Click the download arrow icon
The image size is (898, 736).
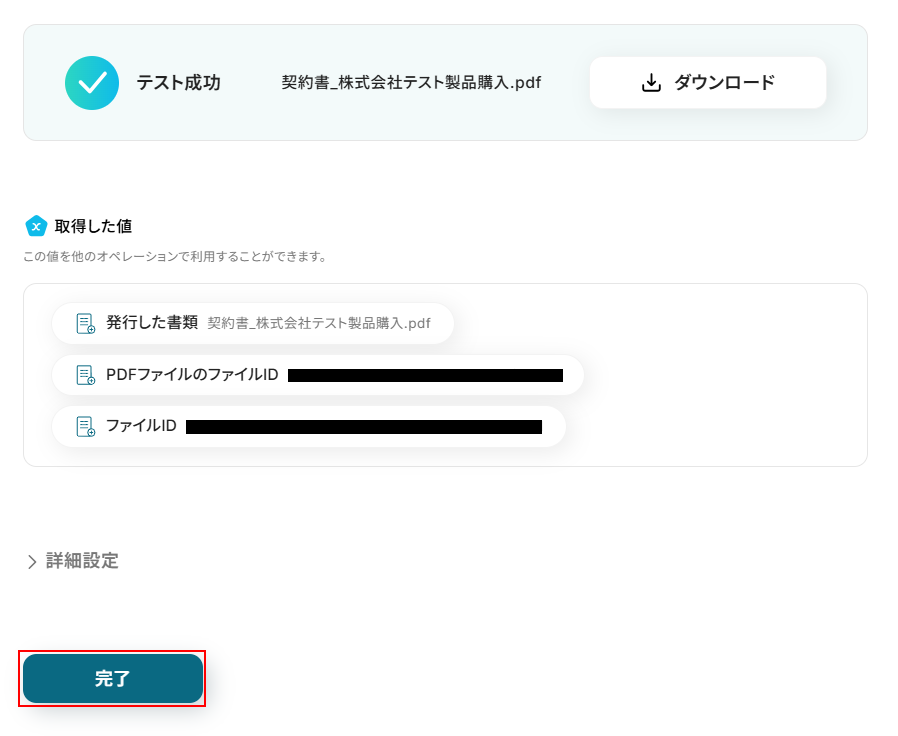(651, 83)
